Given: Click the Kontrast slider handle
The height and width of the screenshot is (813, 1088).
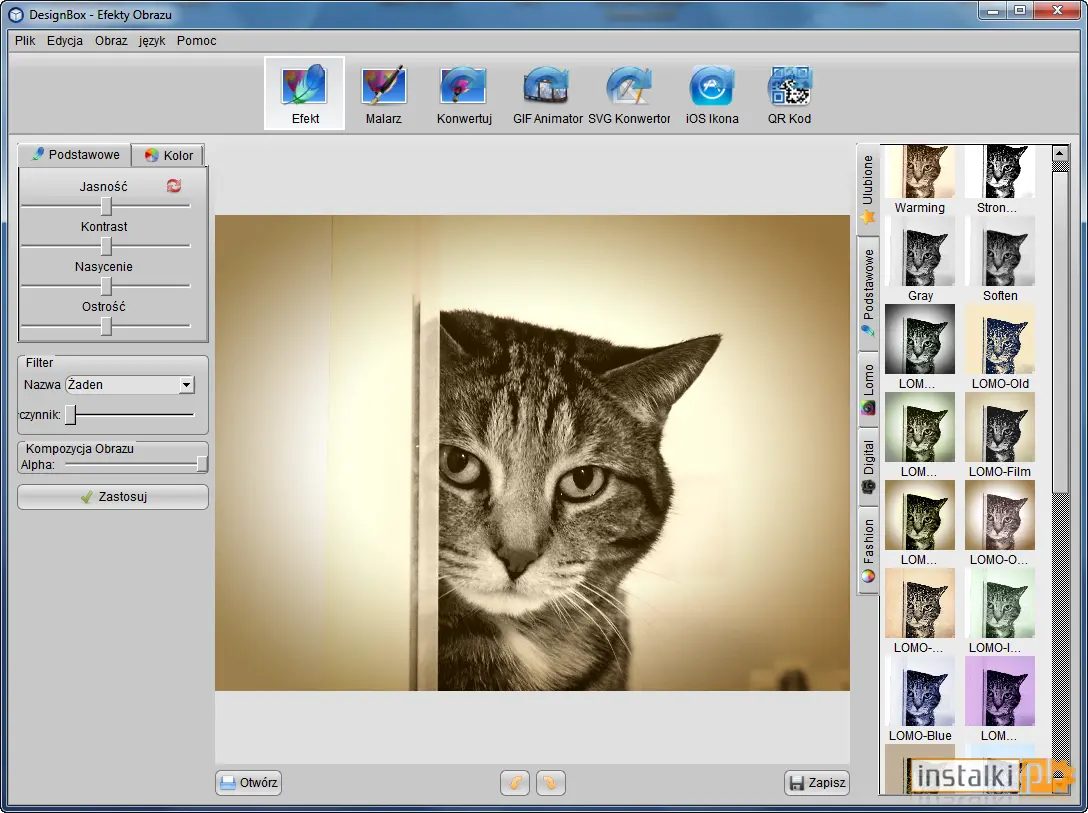Looking at the screenshot, I should tap(106, 246).
